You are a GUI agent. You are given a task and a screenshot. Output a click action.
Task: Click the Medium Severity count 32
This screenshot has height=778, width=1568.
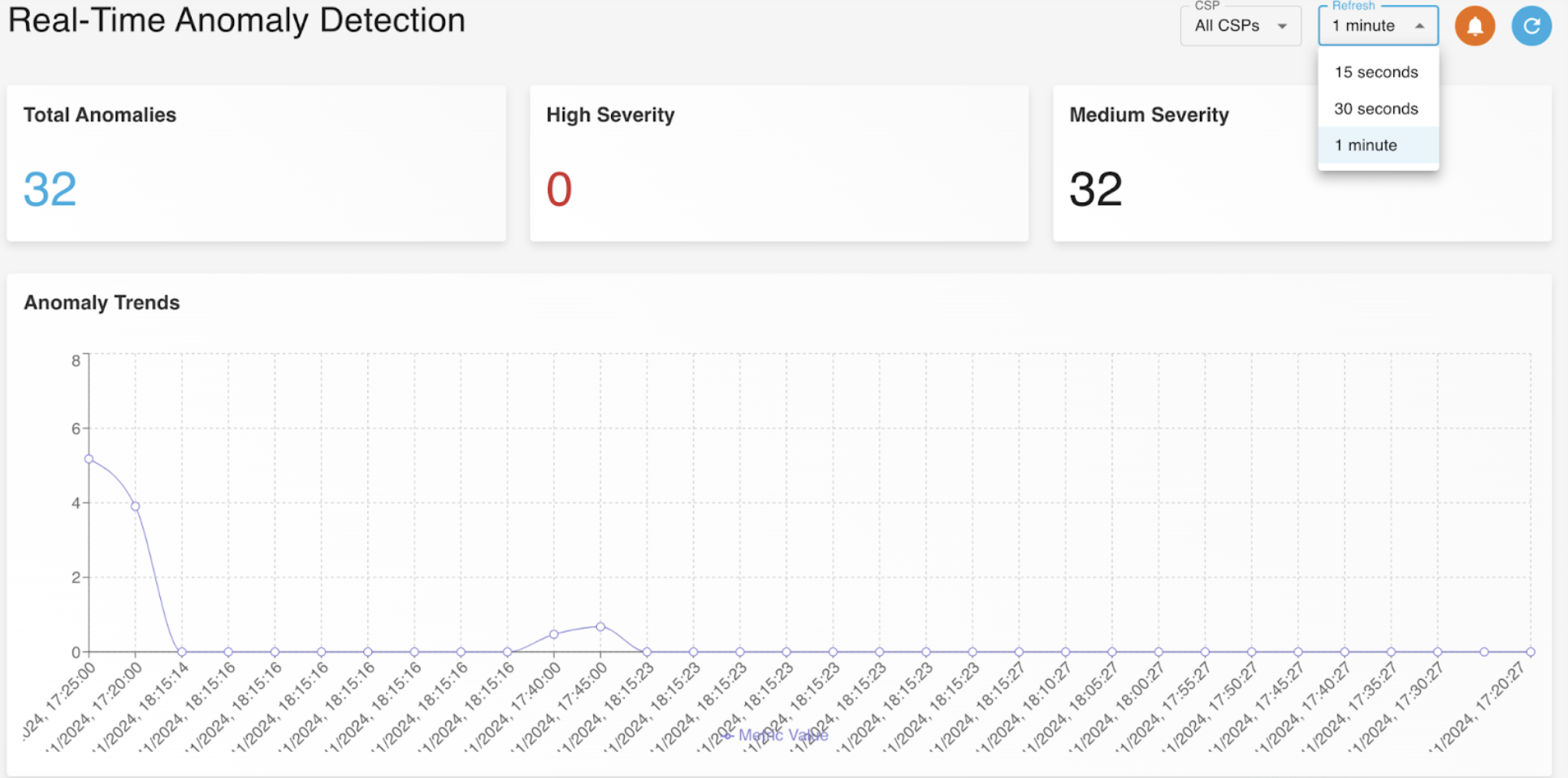tap(1095, 189)
